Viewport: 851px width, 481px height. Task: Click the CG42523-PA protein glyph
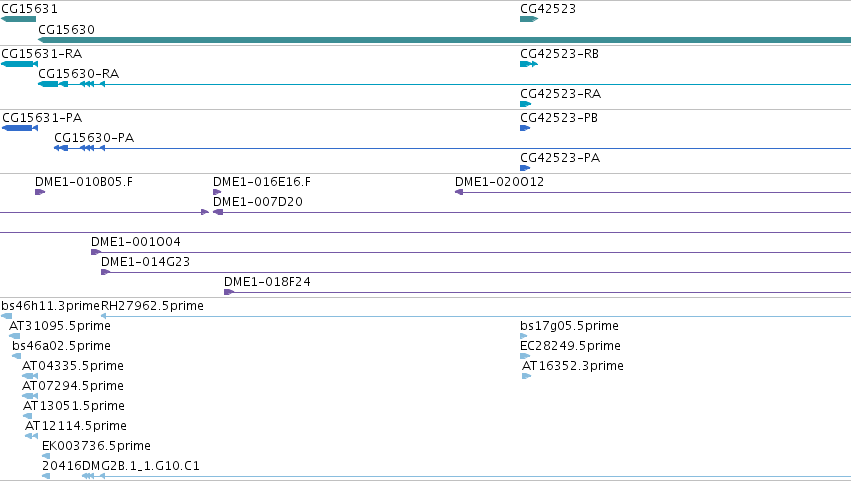(x=525, y=168)
